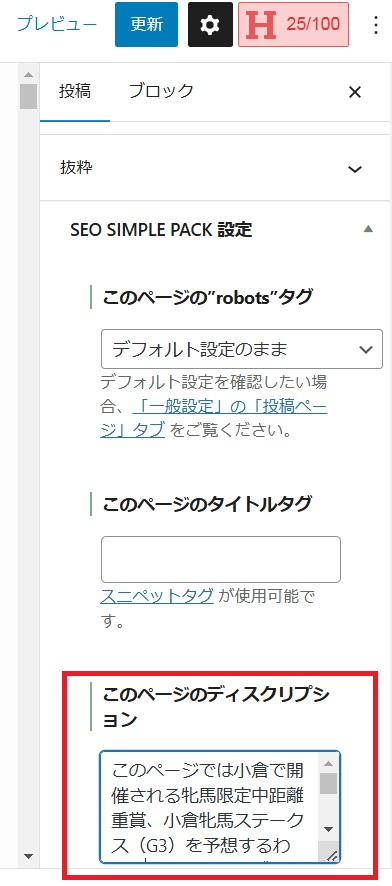Collapse the SEO SIMPLE PACK 設定 triangle

[368, 229]
